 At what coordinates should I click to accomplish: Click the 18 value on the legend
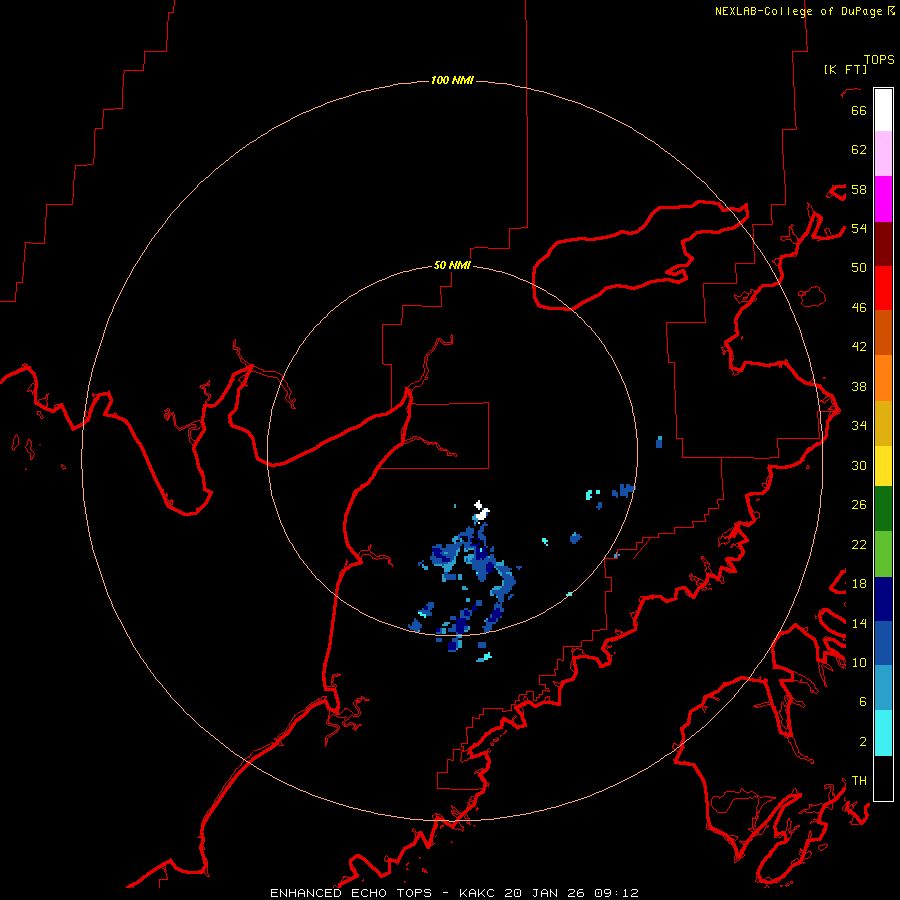click(859, 584)
